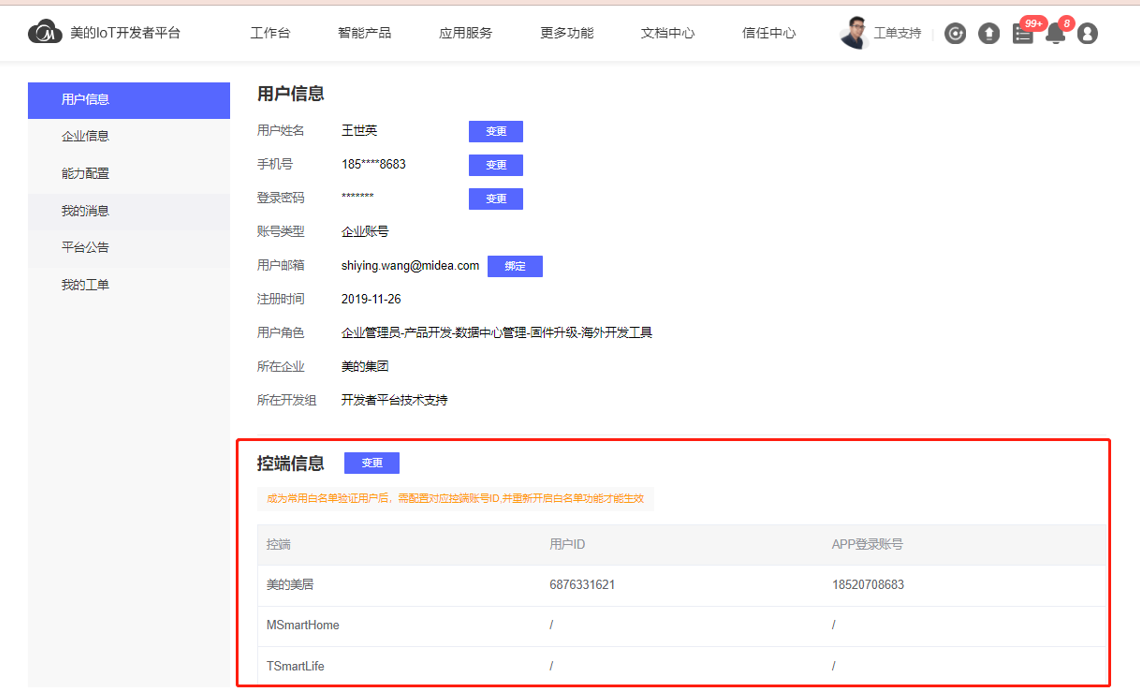The width and height of the screenshot is (1140, 692).
Task: Click the work order support avatar
Action: (854, 33)
